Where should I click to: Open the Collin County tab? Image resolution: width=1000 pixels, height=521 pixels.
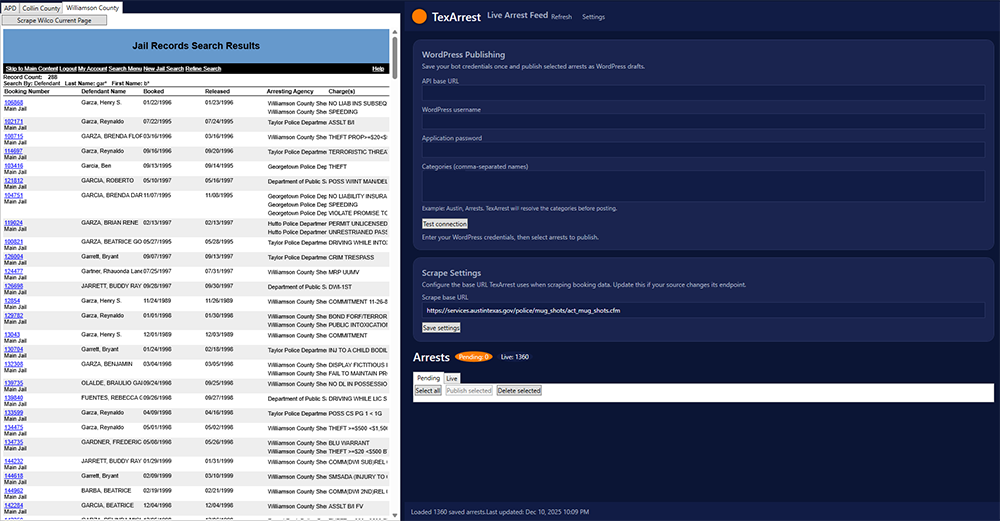(41, 7)
